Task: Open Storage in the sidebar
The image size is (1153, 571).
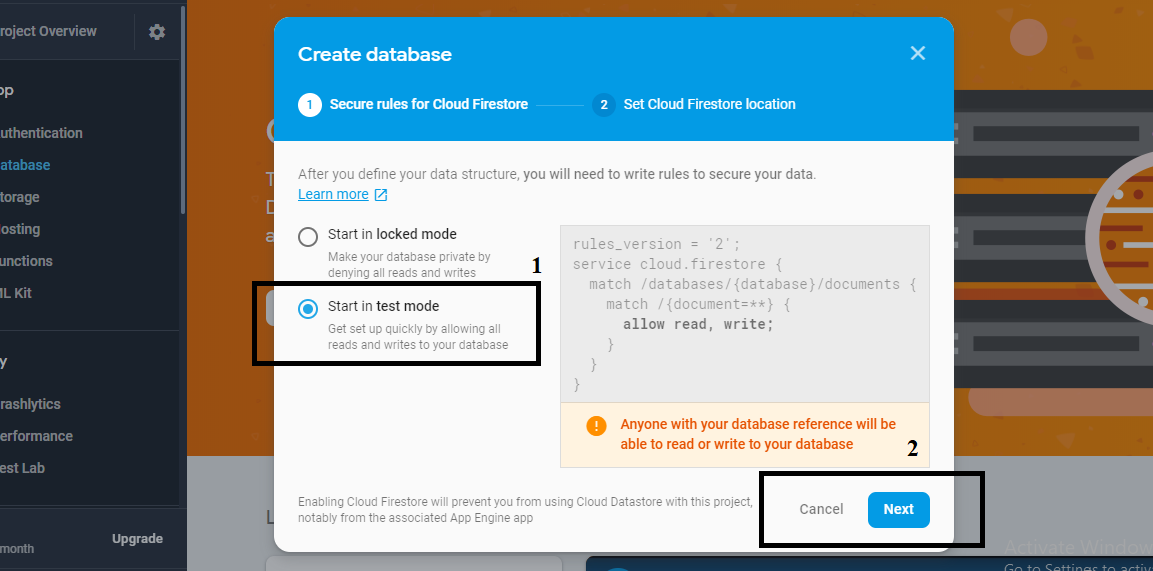Action: (x=20, y=197)
